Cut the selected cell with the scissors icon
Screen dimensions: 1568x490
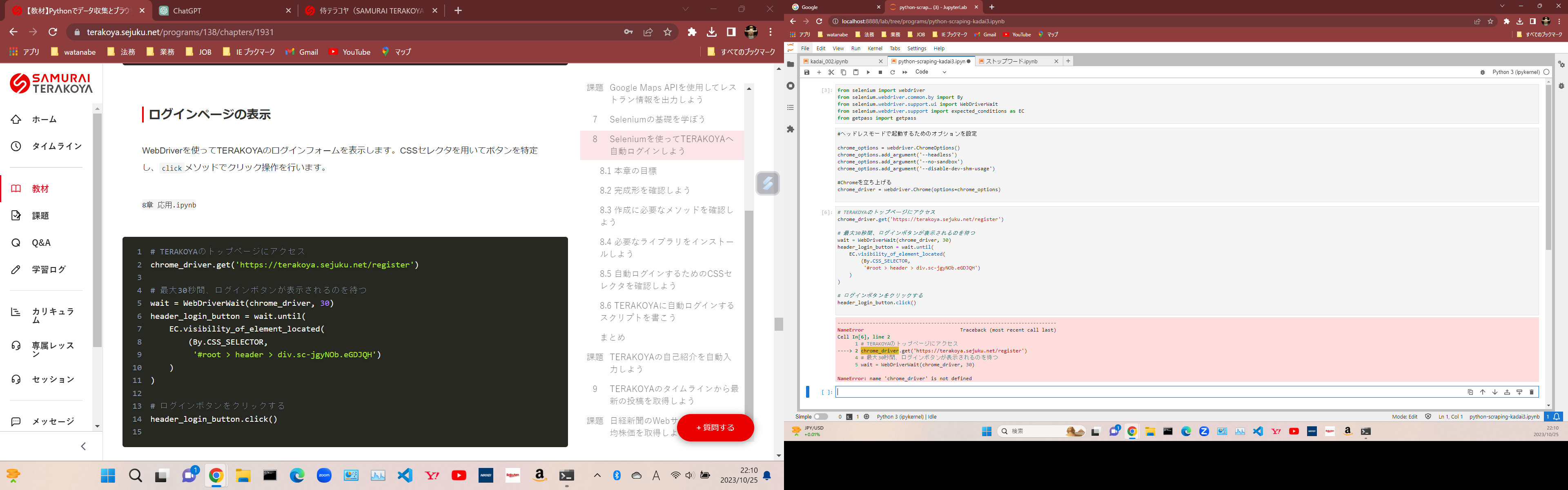831,72
